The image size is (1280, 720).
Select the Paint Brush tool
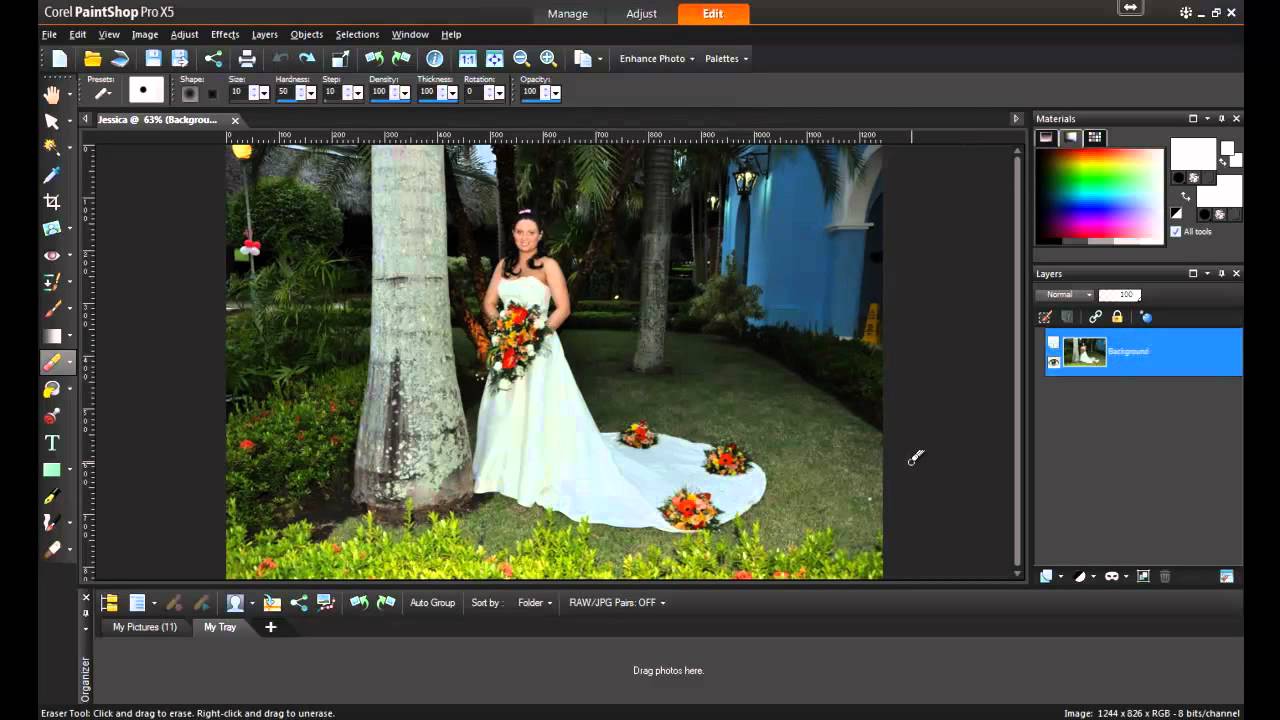(x=52, y=309)
